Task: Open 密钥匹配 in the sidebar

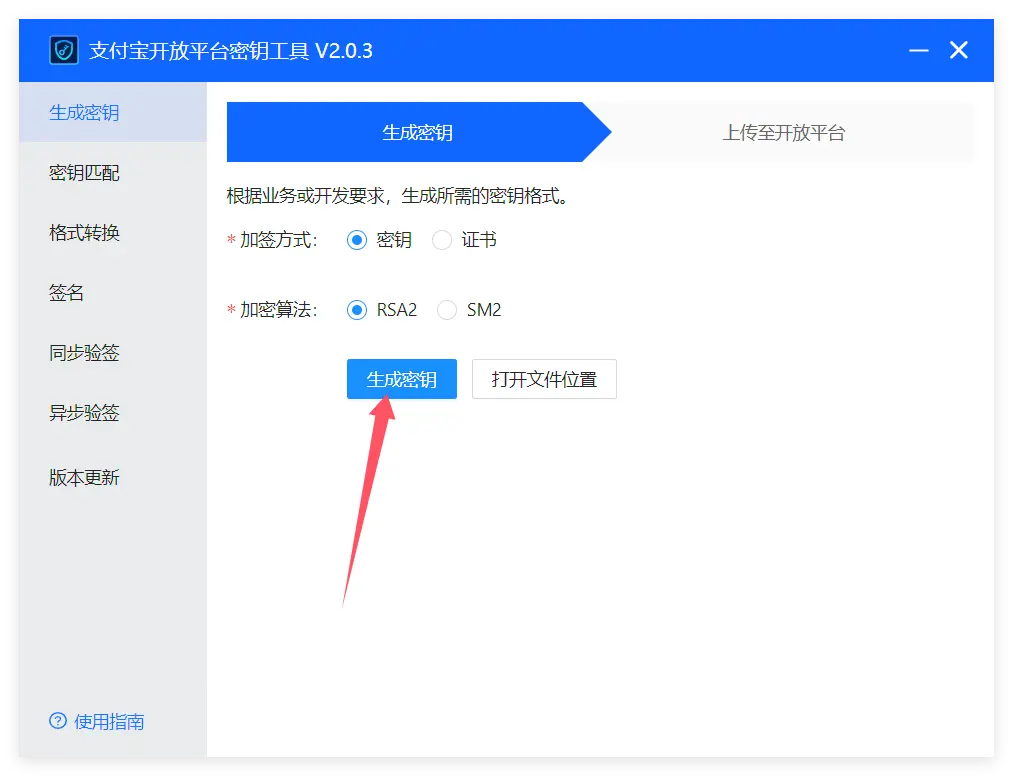Action: [x=84, y=173]
